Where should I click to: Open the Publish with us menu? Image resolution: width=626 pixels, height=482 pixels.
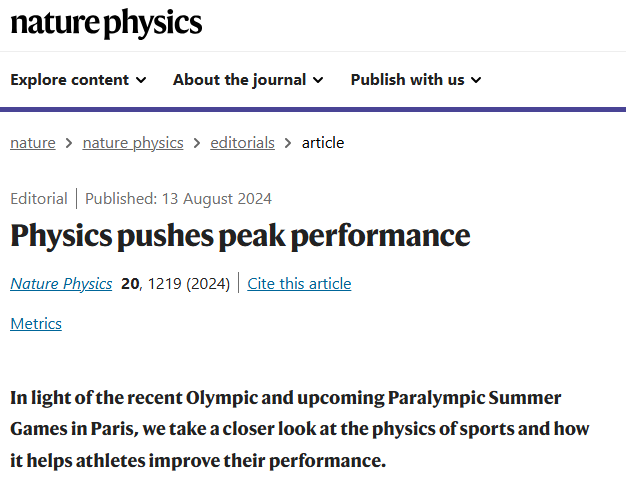point(416,80)
